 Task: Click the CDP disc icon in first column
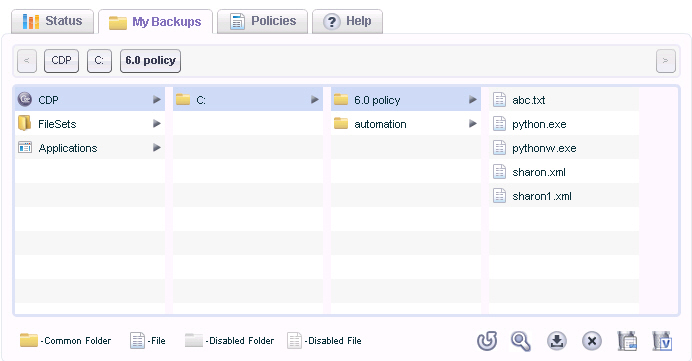pos(25,99)
